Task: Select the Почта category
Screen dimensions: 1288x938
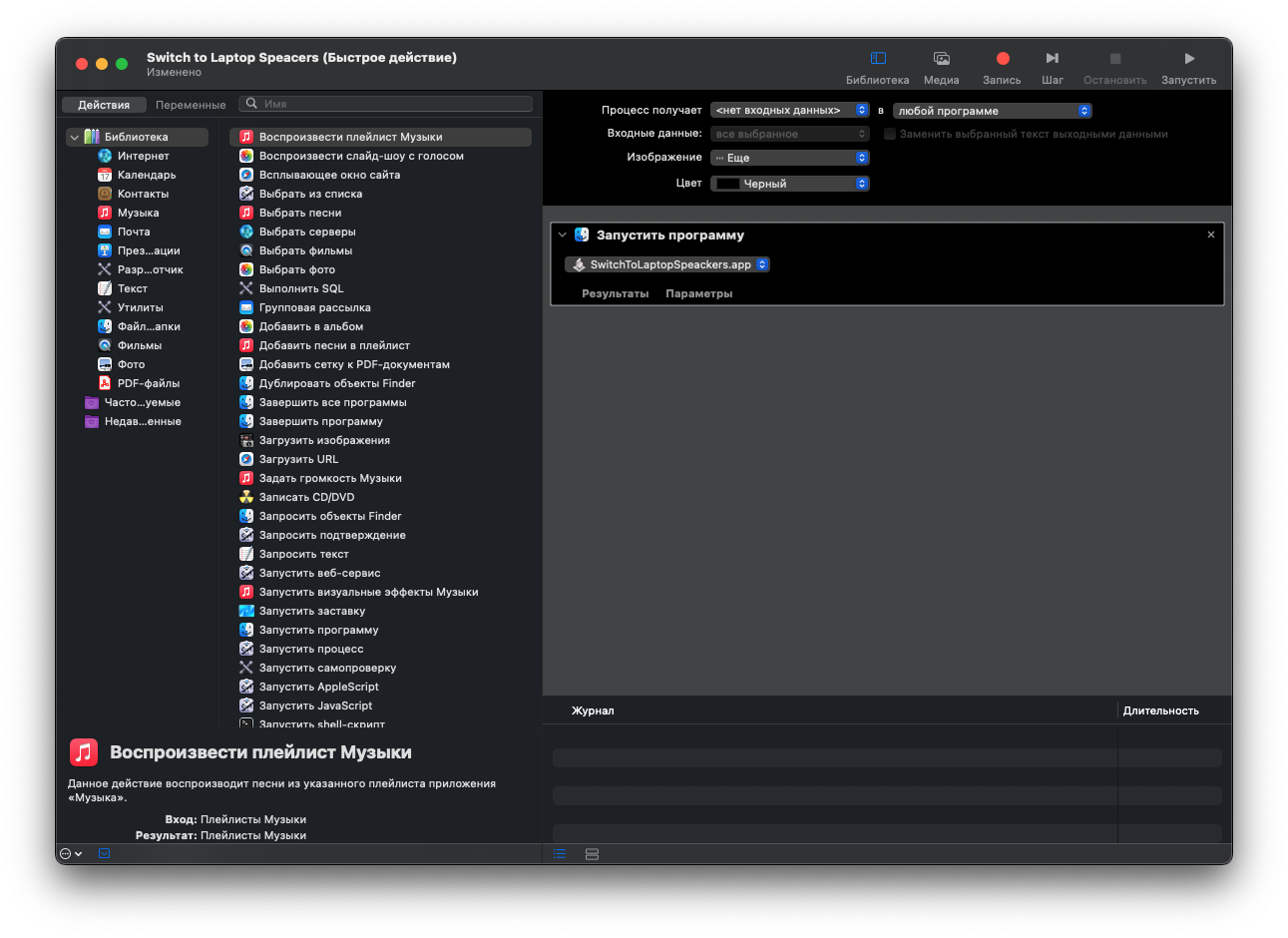Action: coord(134,232)
